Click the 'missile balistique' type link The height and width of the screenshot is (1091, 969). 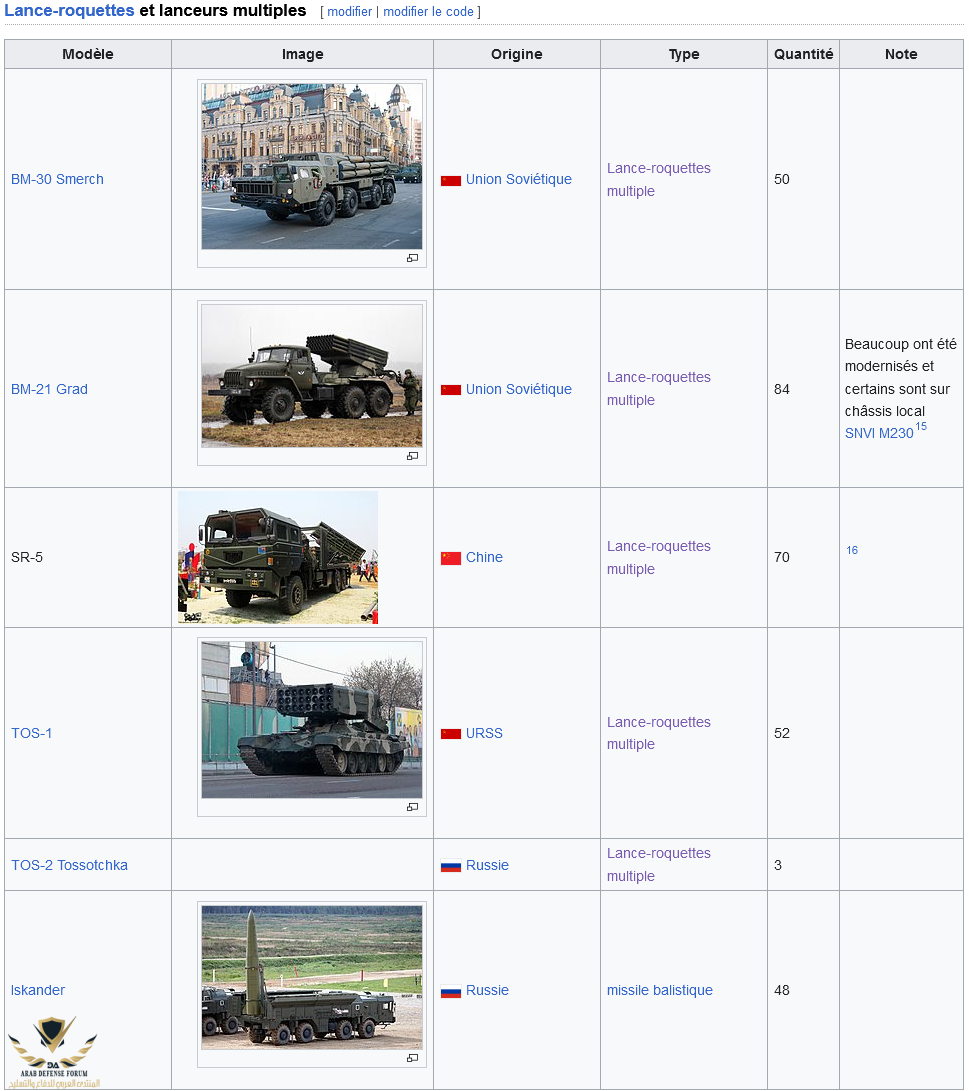point(659,990)
